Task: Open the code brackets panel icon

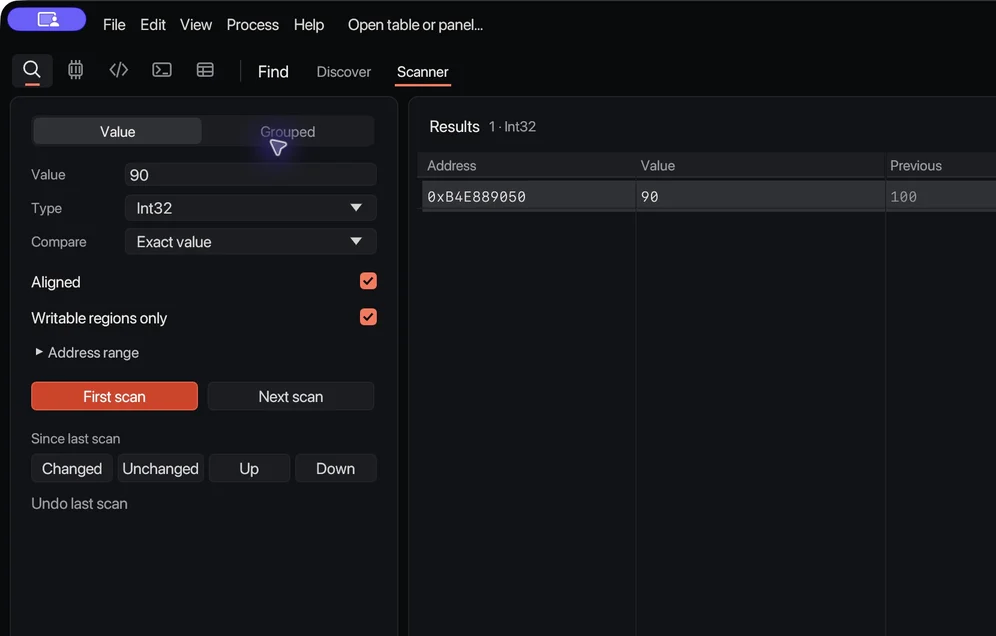Action: click(x=119, y=69)
